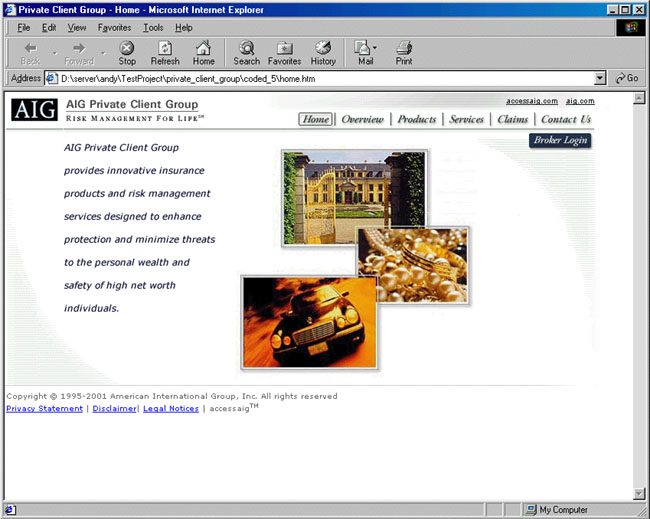Show browsing History from toolbar
The image size is (650, 519).
point(323,53)
